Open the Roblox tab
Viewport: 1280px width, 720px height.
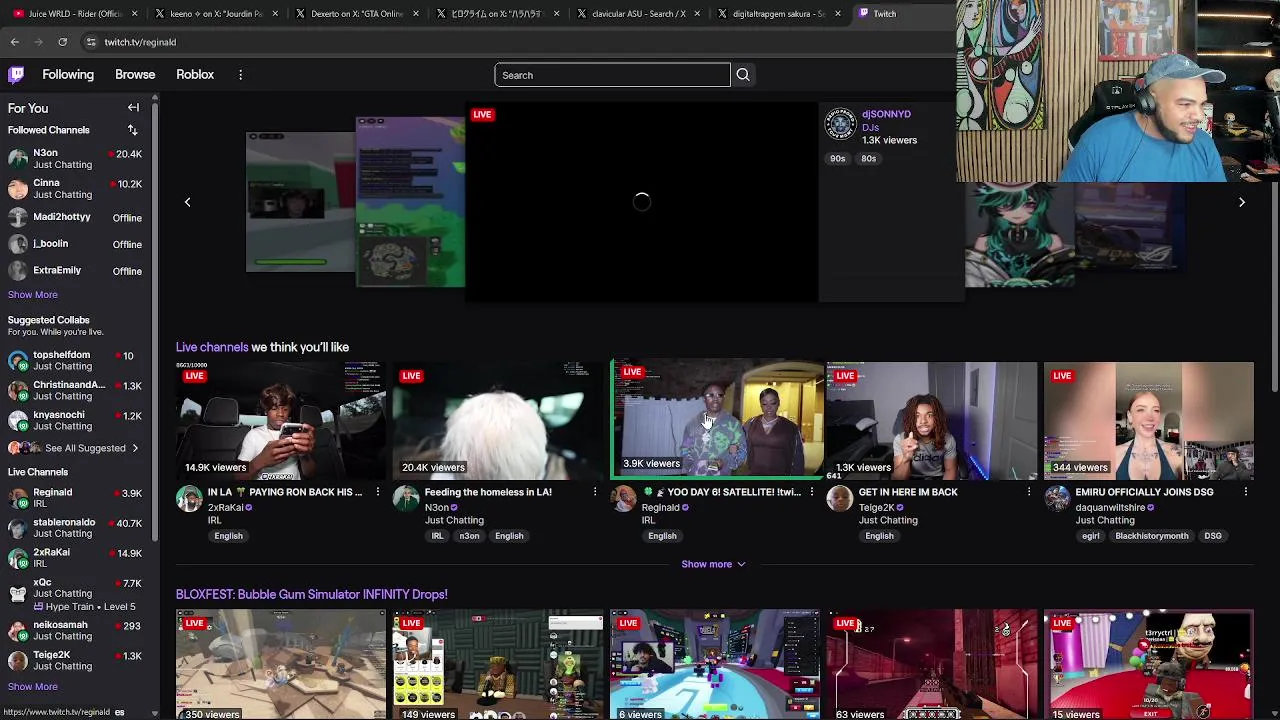[x=195, y=75]
